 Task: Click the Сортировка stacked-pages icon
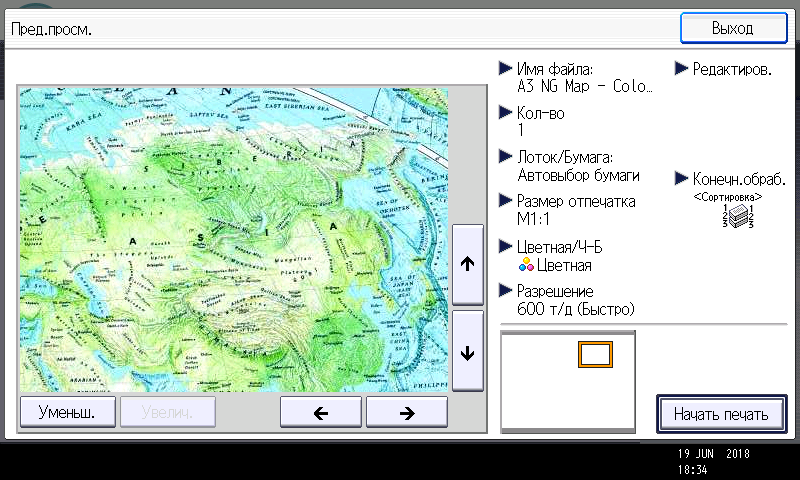tap(738, 216)
